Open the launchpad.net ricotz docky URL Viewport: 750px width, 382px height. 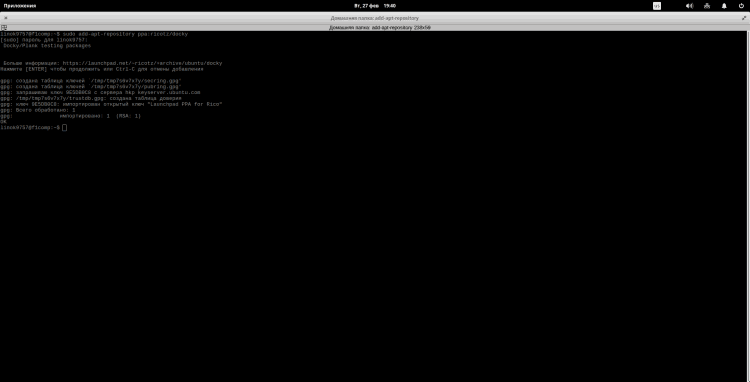[142, 63]
